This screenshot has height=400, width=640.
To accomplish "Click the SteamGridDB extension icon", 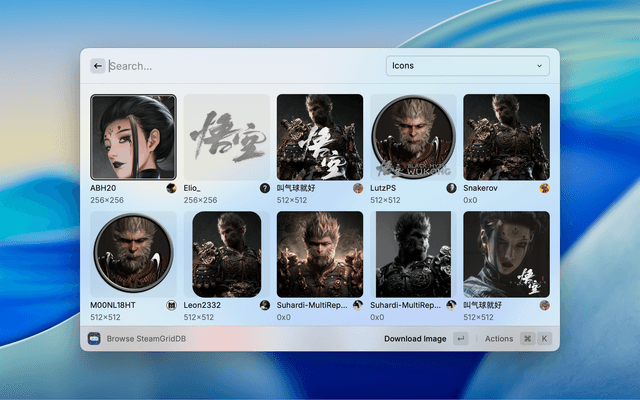I will (94, 339).
